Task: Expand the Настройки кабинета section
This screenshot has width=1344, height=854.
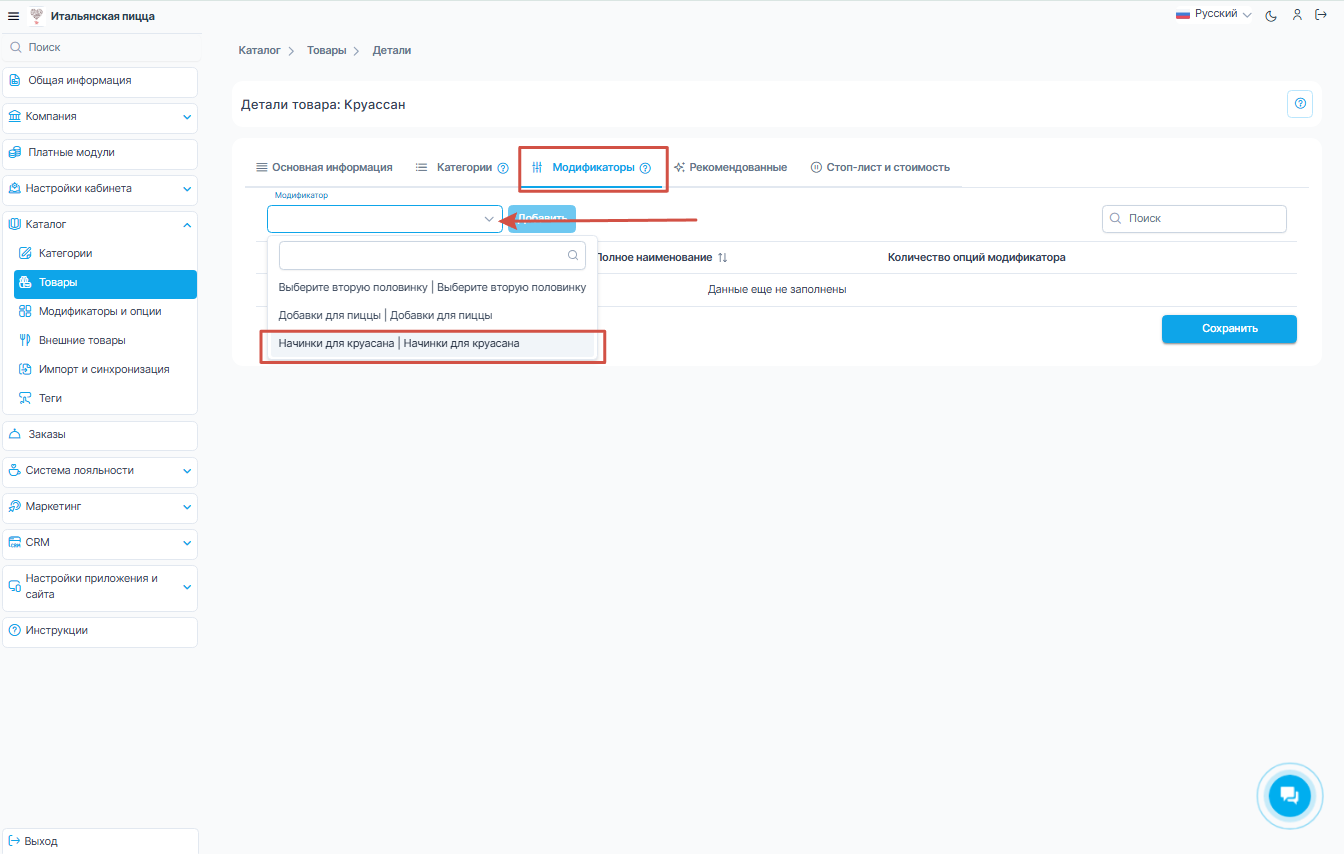Action: pyautogui.click(x=187, y=189)
